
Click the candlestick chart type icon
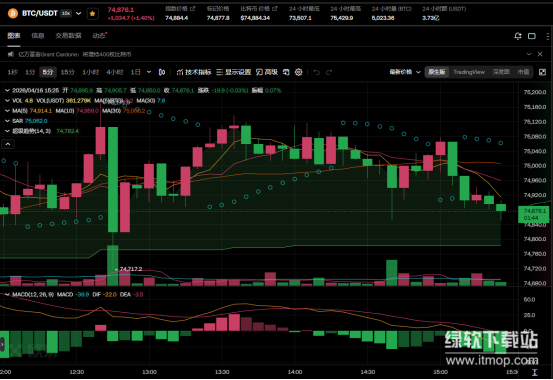[162, 72]
